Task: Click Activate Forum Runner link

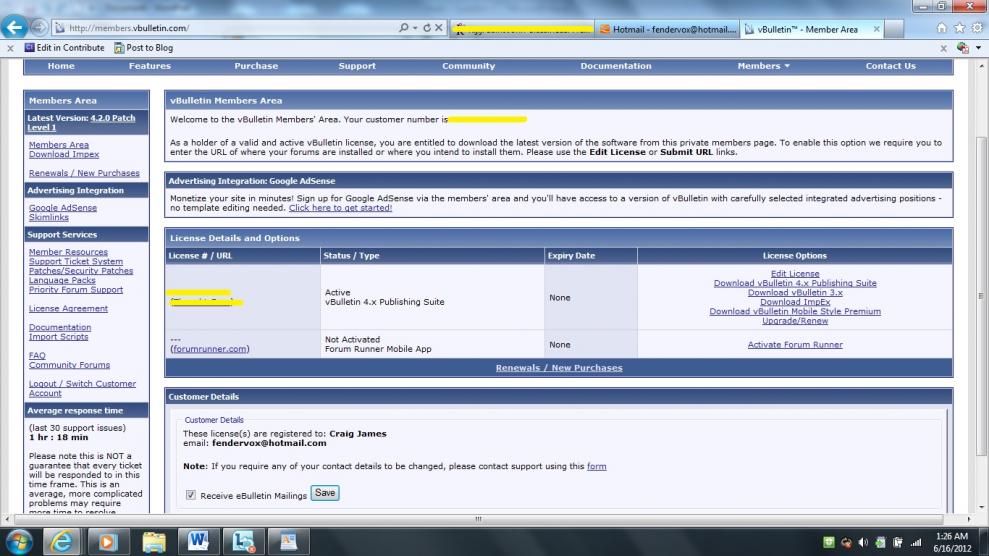Action: (x=795, y=345)
